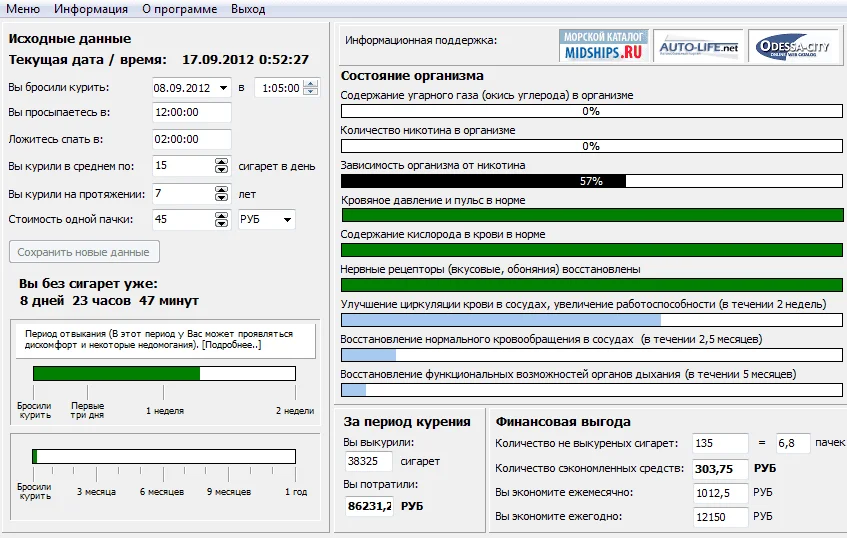Click the packs field 6,8

pyautogui.click(x=793, y=443)
